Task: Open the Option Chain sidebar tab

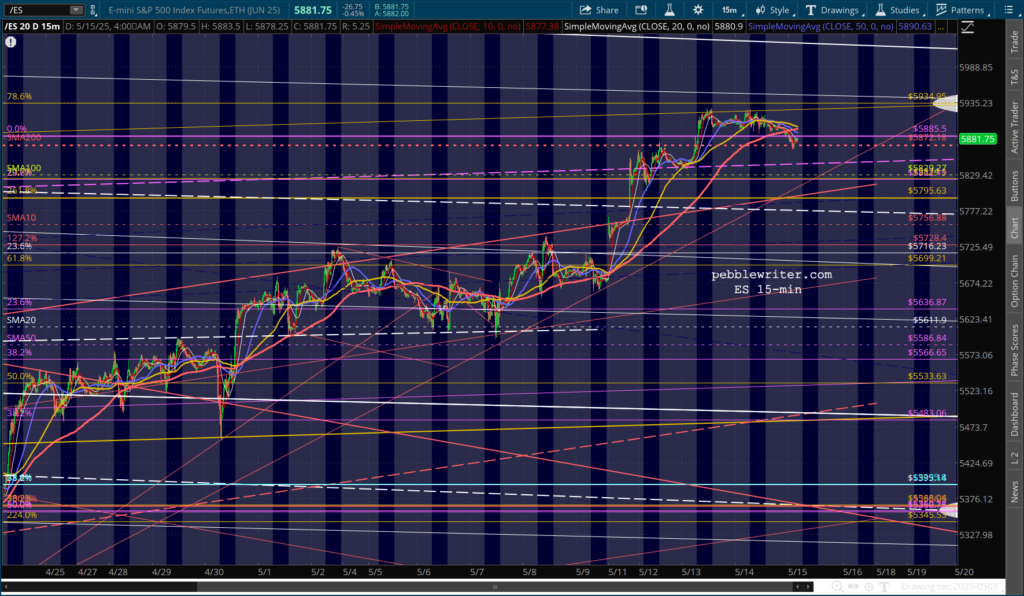Action: point(1014,281)
